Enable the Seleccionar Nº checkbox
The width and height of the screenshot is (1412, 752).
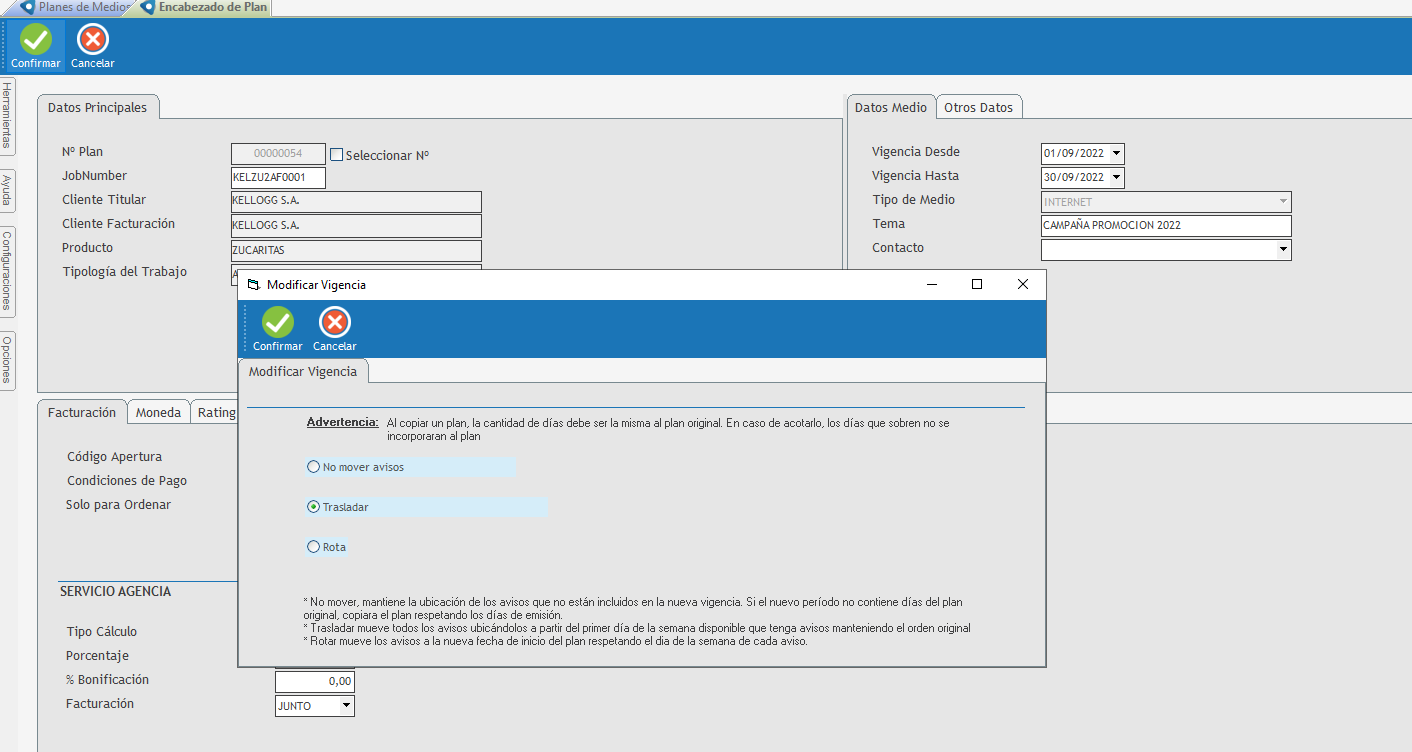point(337,155)
